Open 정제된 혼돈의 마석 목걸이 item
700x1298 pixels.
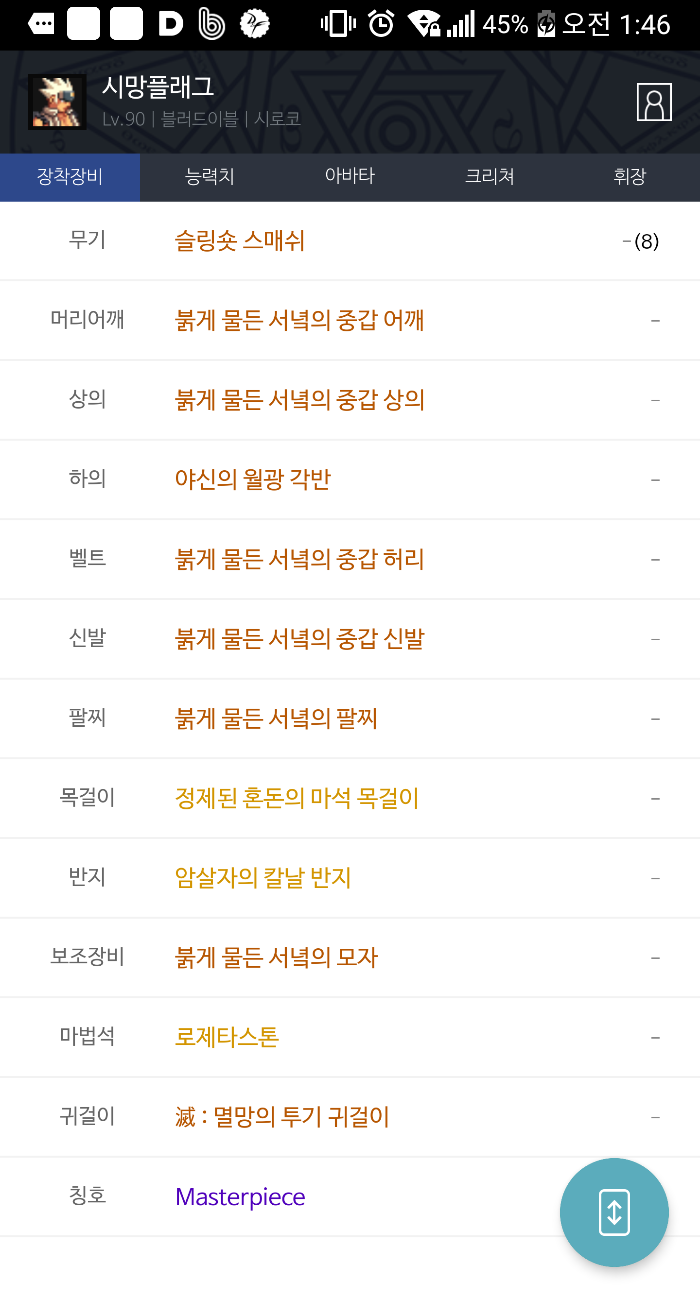297,798
